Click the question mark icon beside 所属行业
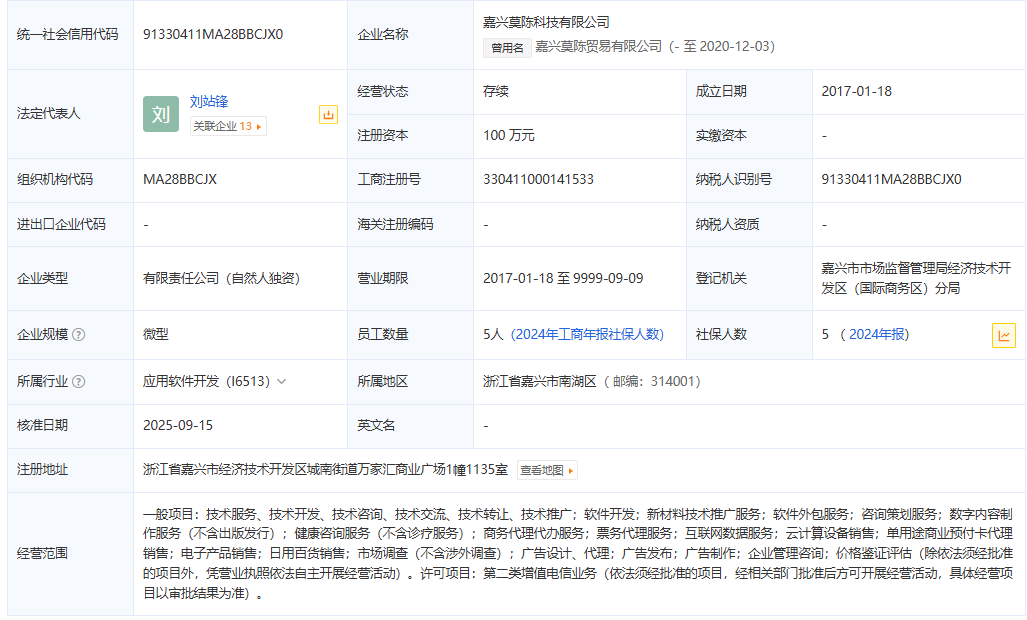Image resolution: width=1027 pixels, height=620 pixels. click(79, 382)
